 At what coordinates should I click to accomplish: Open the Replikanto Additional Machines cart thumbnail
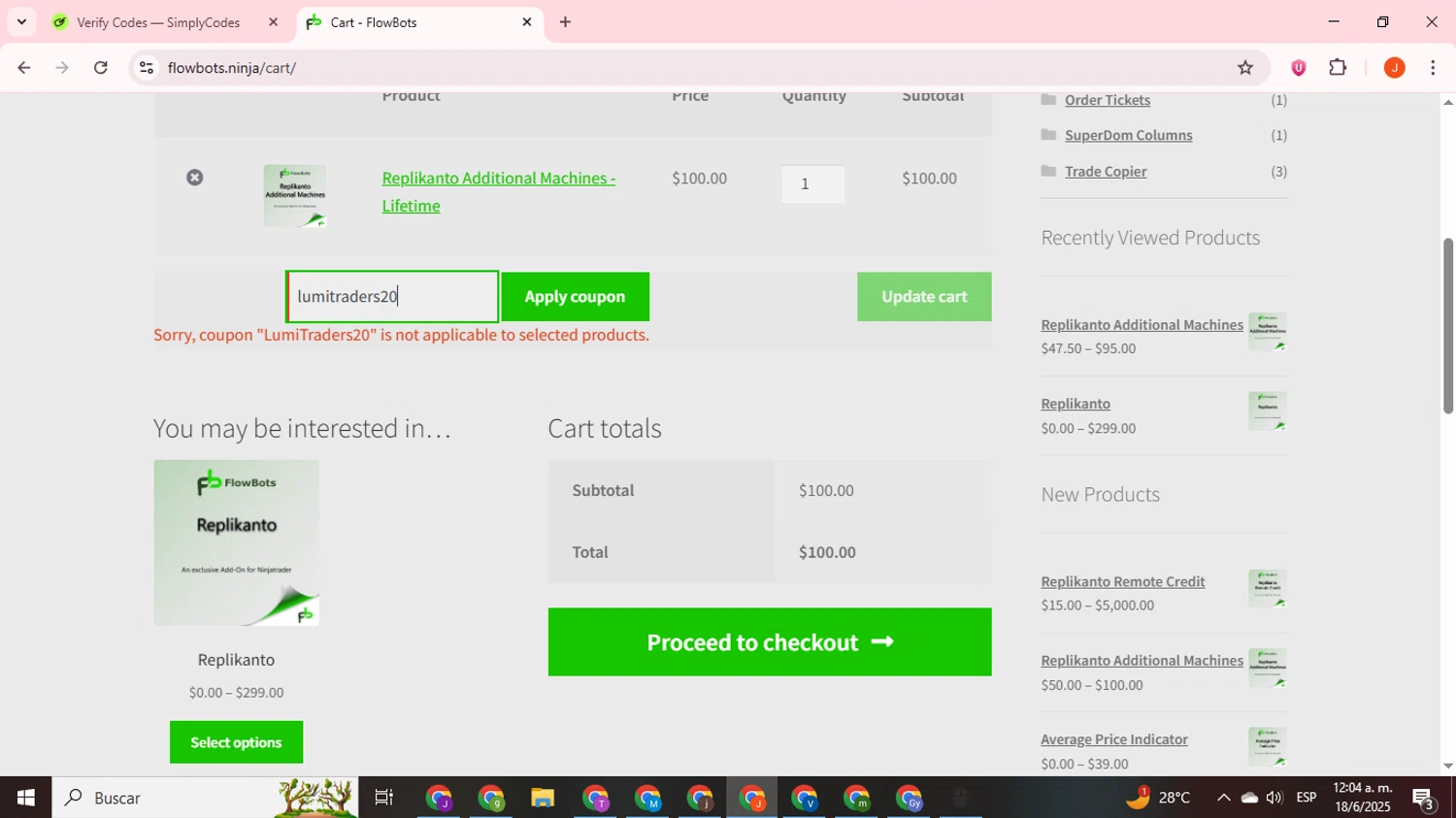(295, 196)
